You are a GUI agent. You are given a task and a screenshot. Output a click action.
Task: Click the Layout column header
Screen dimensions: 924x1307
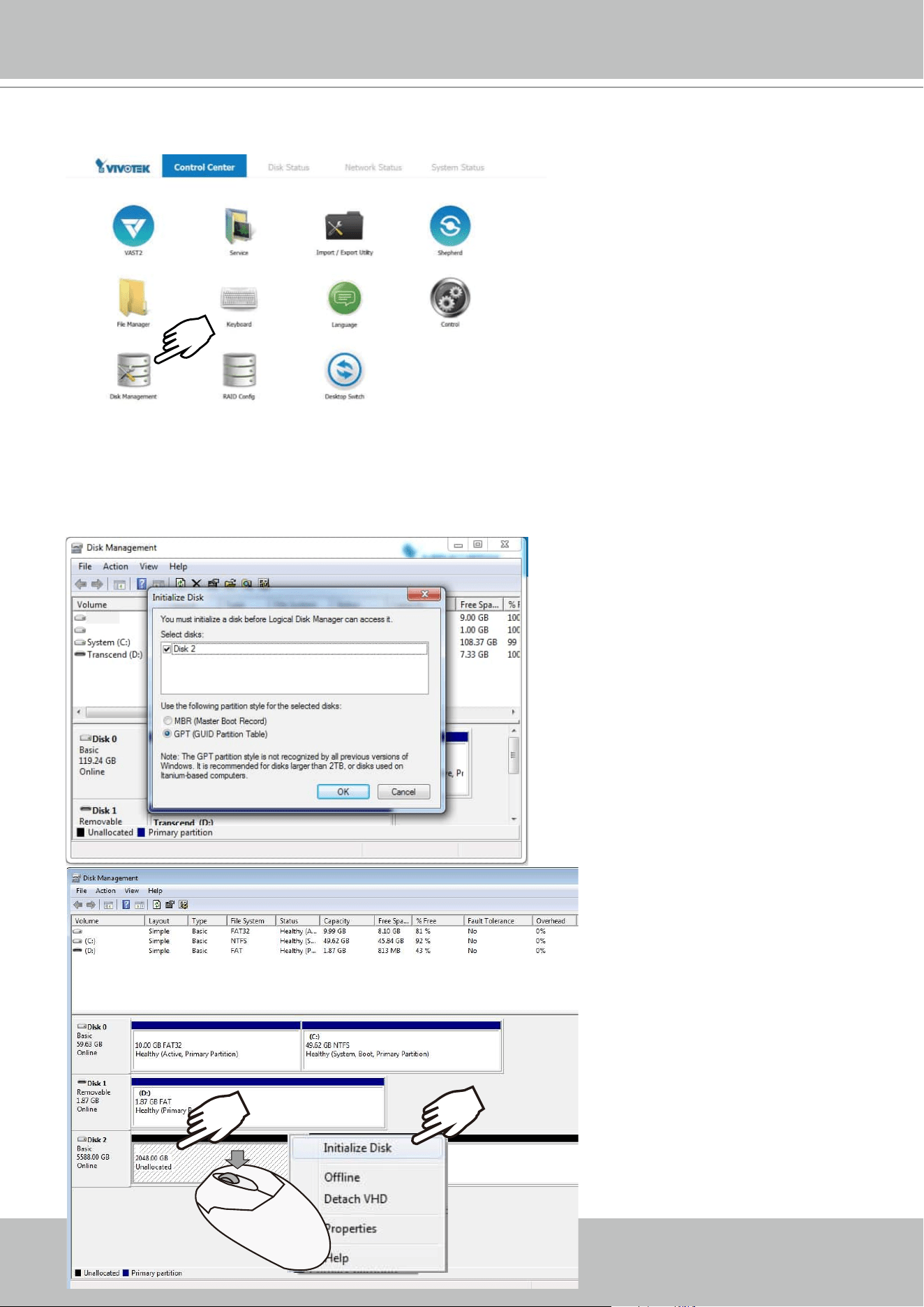[x=167, y=921]
